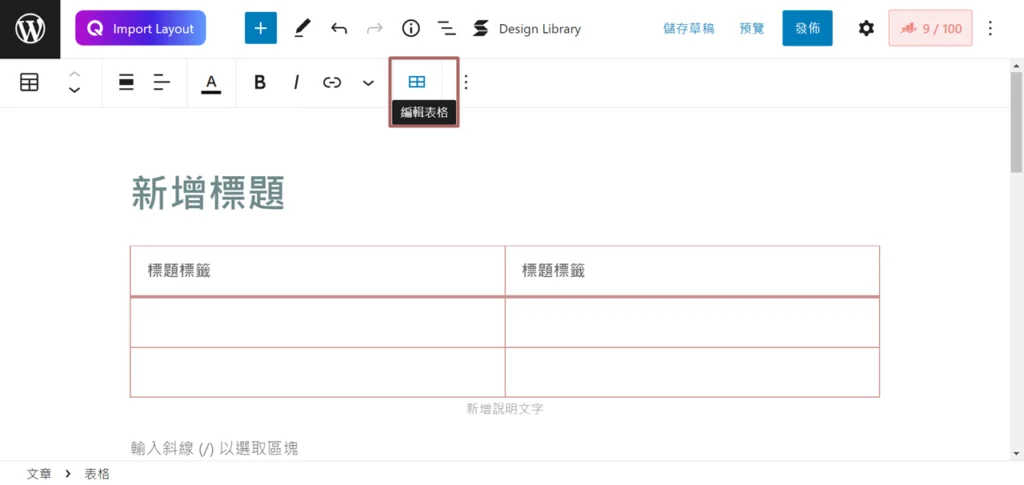Undo the last change

(338, 28)
